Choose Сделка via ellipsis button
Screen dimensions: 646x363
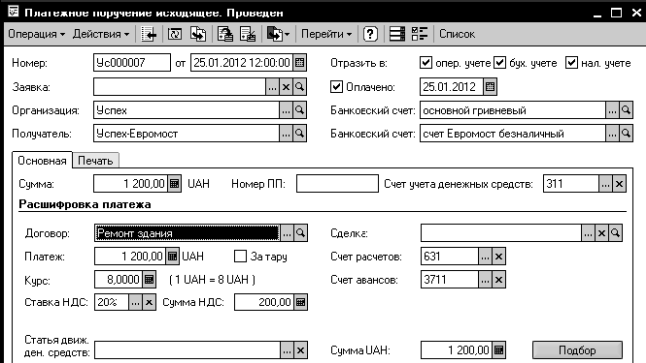point(588,233)
